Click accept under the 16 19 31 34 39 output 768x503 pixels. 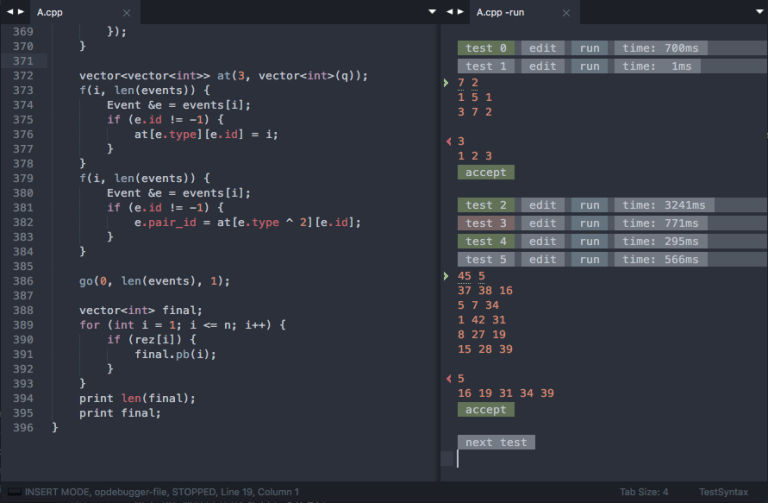point(486,410)
